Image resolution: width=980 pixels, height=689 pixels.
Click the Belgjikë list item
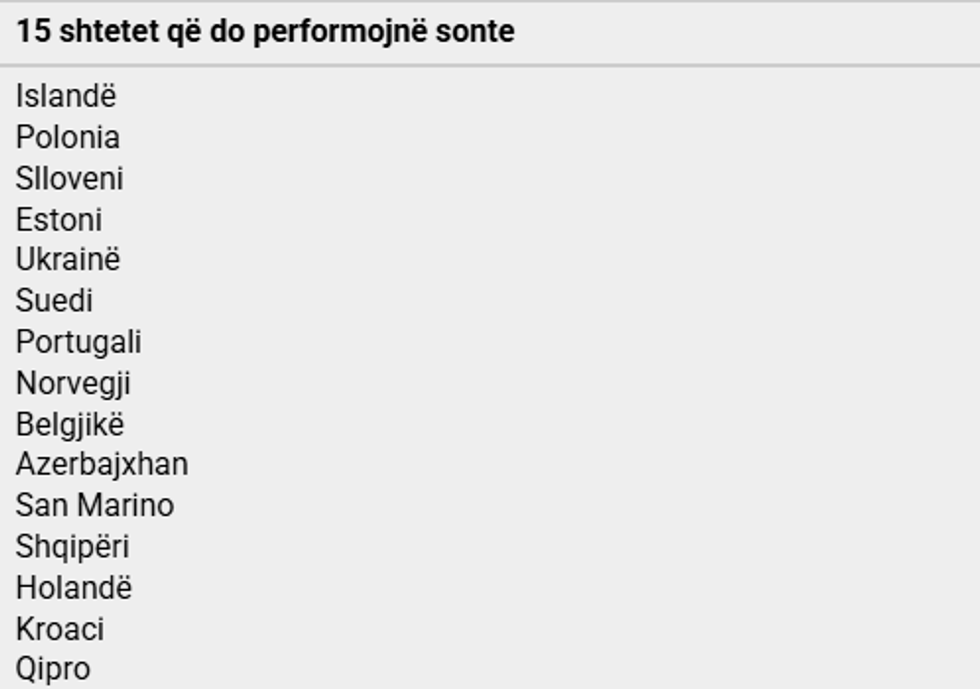[x=70, y=424]
